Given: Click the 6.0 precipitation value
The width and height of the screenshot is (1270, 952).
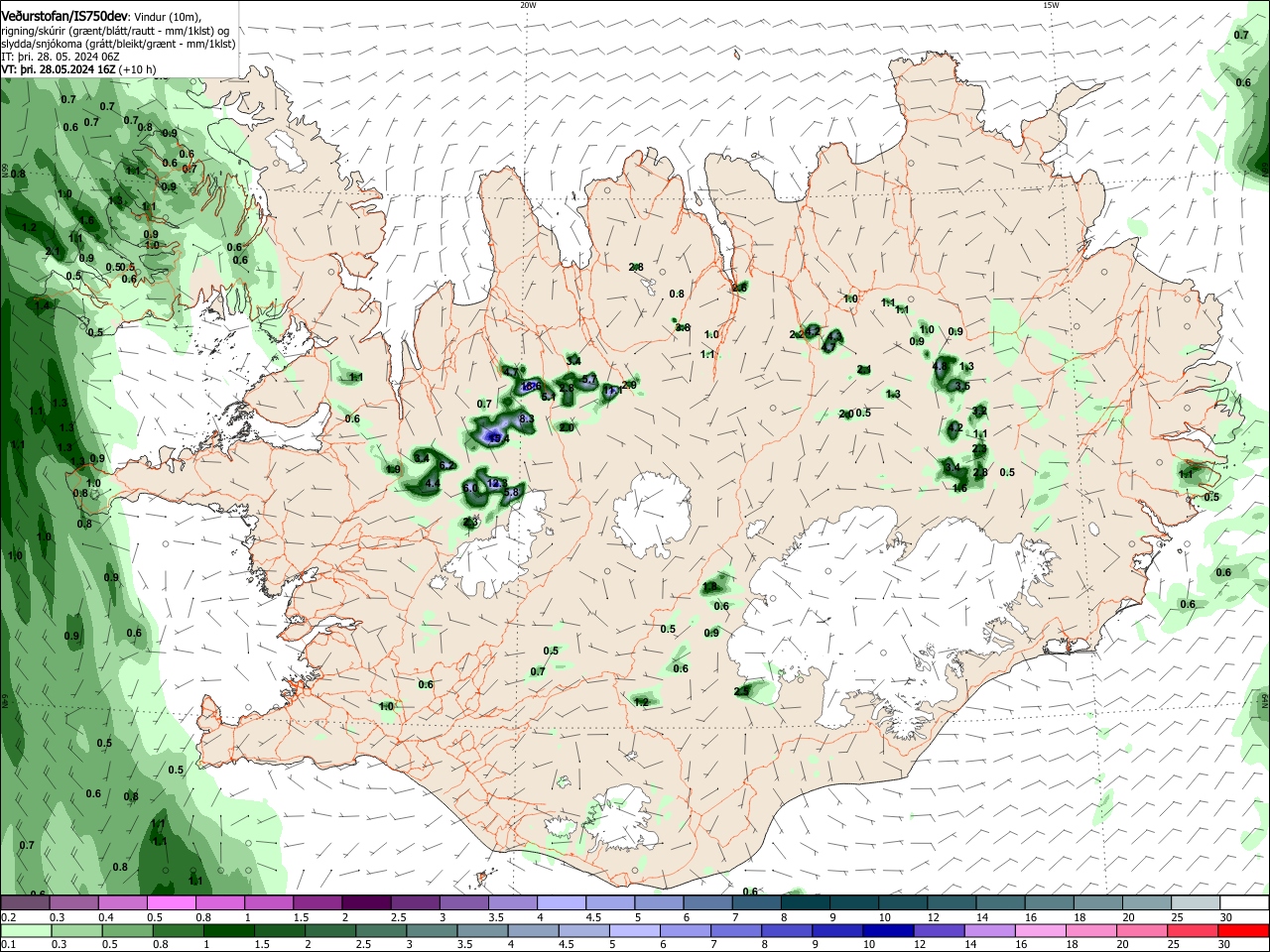Looking at the screenshot, I should point(470,488).
